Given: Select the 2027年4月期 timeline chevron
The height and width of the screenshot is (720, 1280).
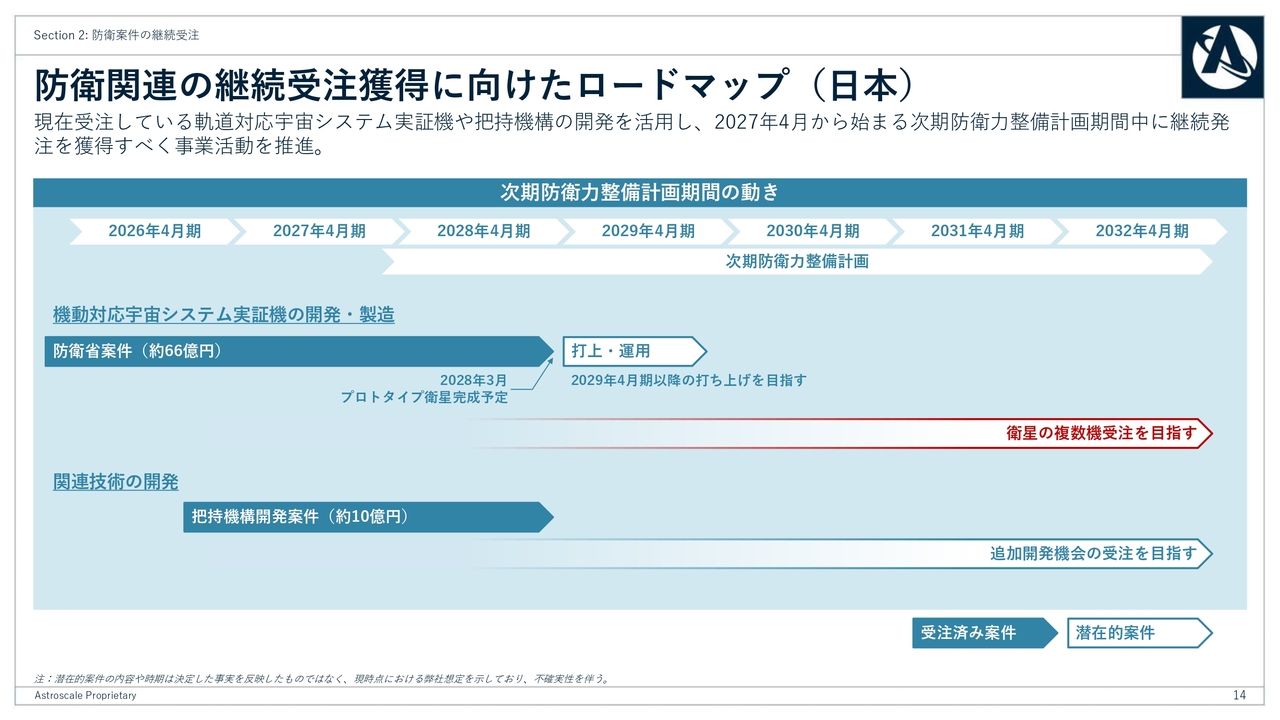Looking at the screenshot, I should coord(319,231).
